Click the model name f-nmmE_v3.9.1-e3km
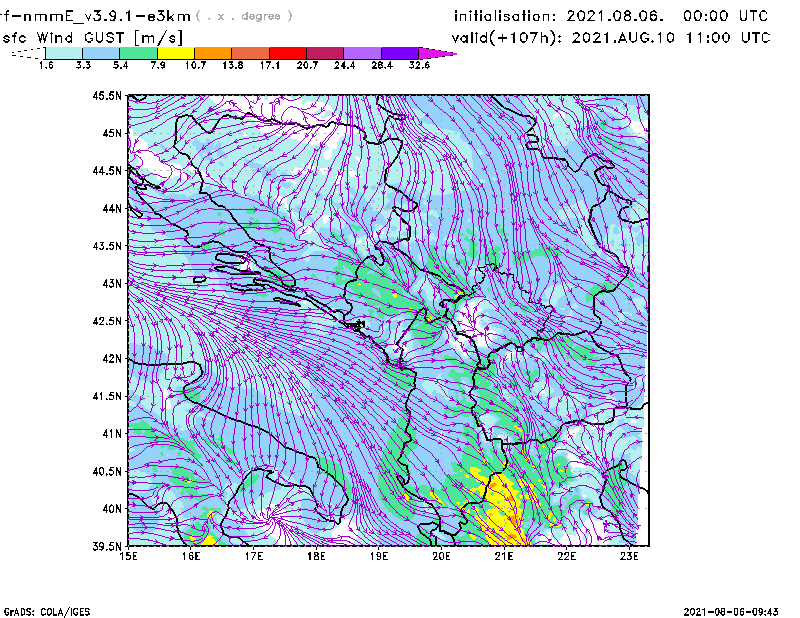The image size is (800, 618). click(96, 16)
